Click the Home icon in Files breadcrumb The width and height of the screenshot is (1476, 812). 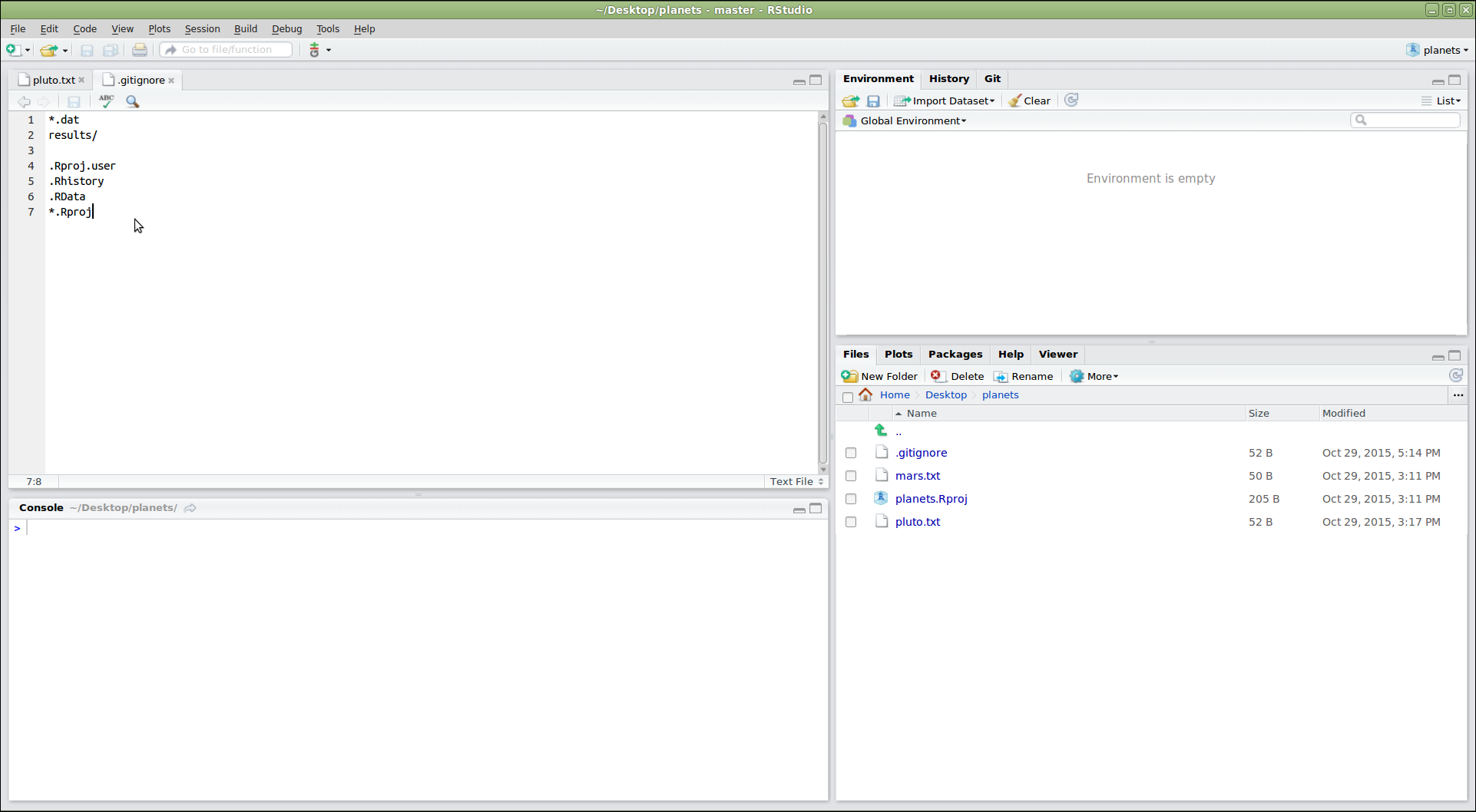(x=865, y=395)
